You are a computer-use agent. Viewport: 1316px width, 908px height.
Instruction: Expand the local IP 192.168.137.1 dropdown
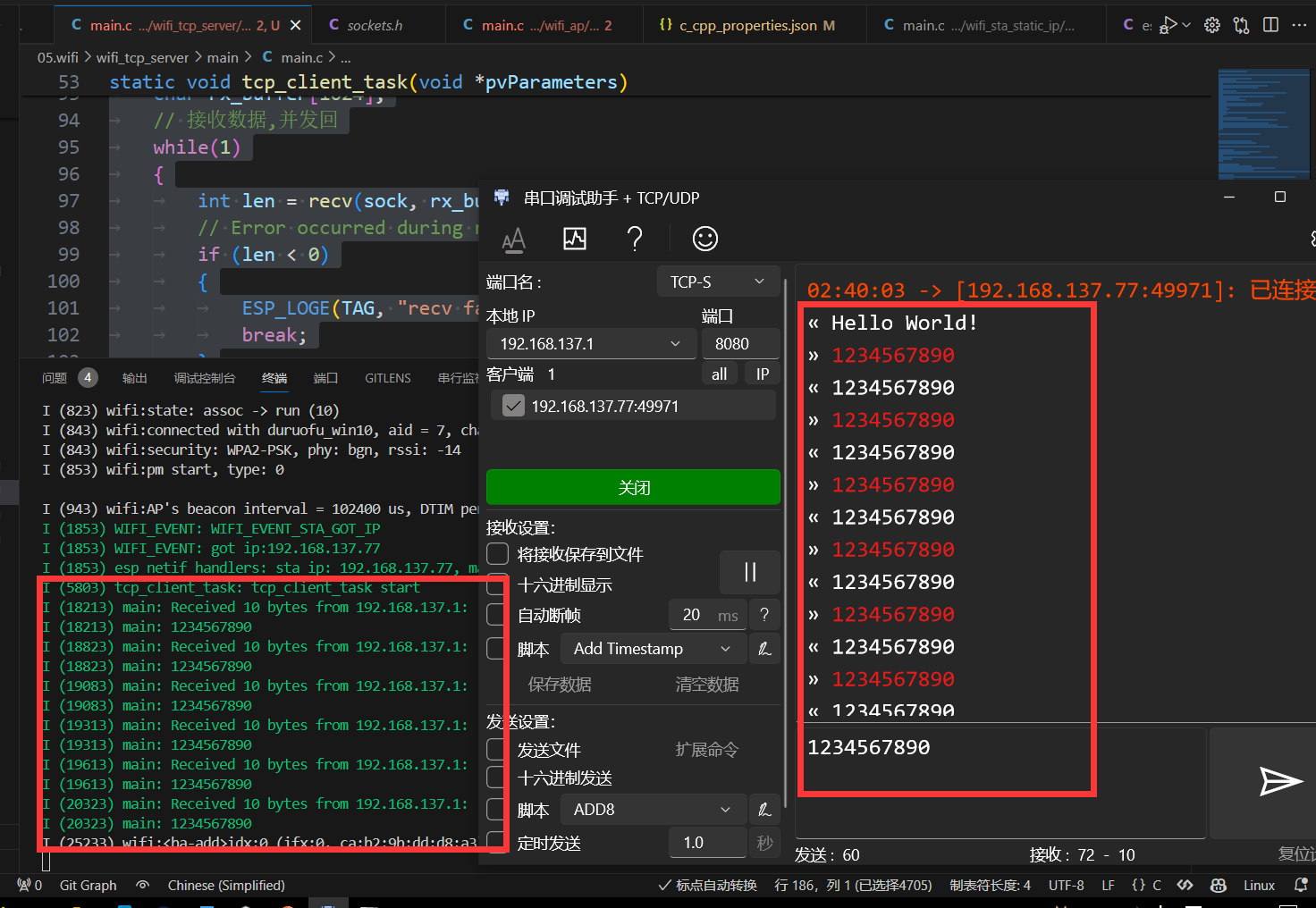tap(590, 344)
